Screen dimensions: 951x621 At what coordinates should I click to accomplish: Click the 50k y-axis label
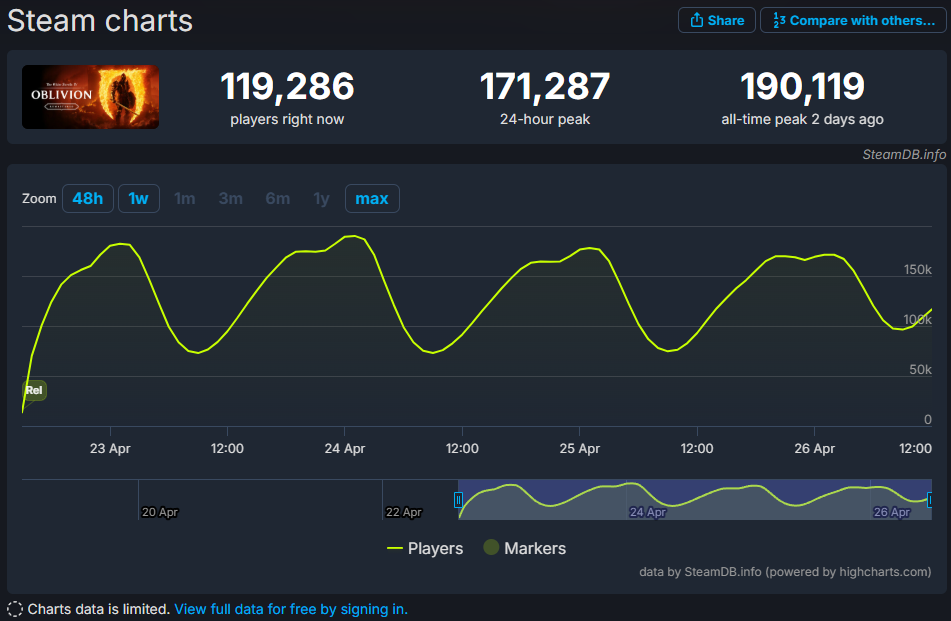tap(921, 370)
